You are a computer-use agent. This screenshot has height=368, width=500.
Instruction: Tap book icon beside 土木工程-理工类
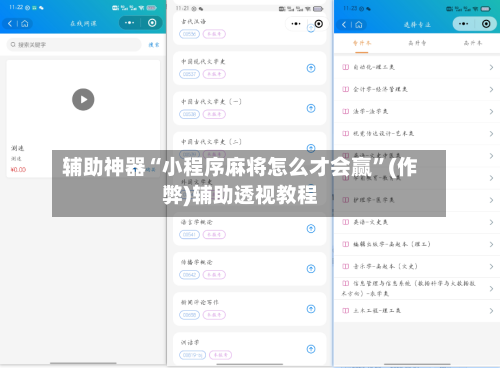[x=346, y=311]
